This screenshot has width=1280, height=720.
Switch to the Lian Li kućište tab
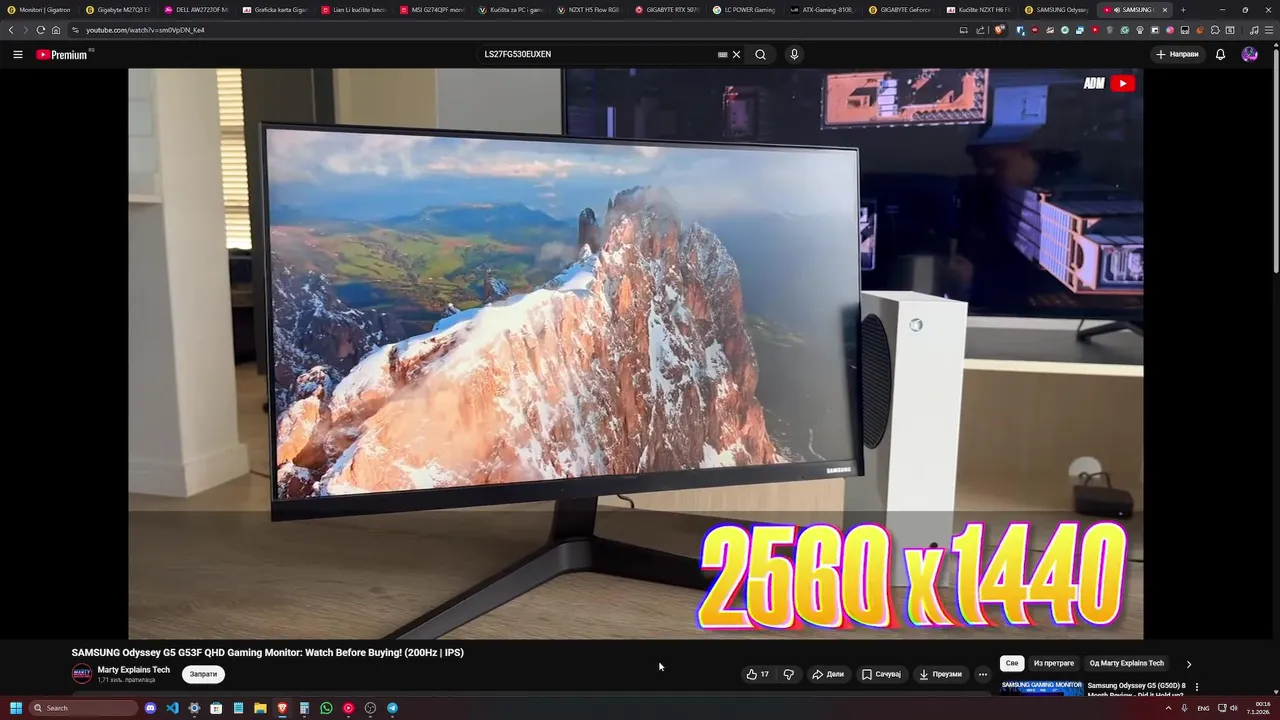click(354, 9)
